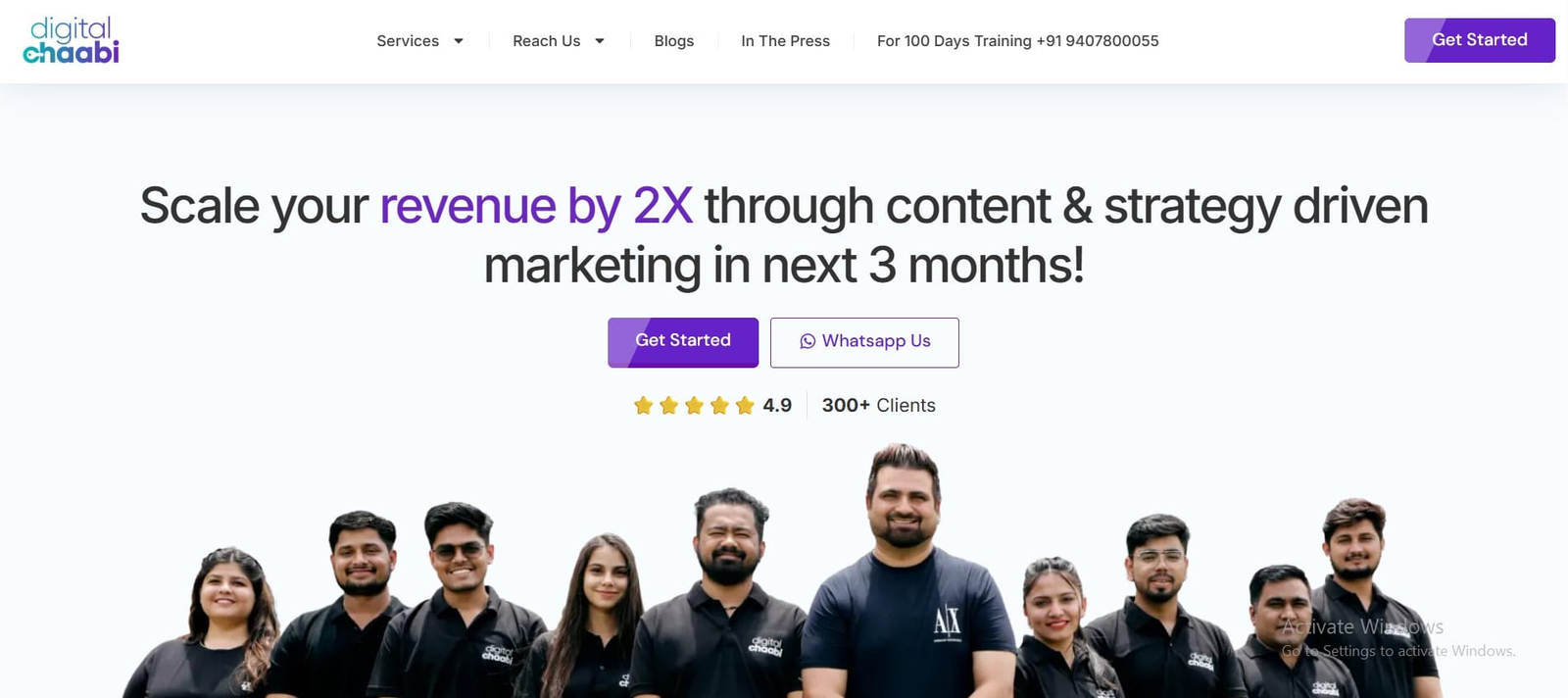This screenshot has height=698, width=1568.
Task: Open the In The Press page
Action: point(785,41)
